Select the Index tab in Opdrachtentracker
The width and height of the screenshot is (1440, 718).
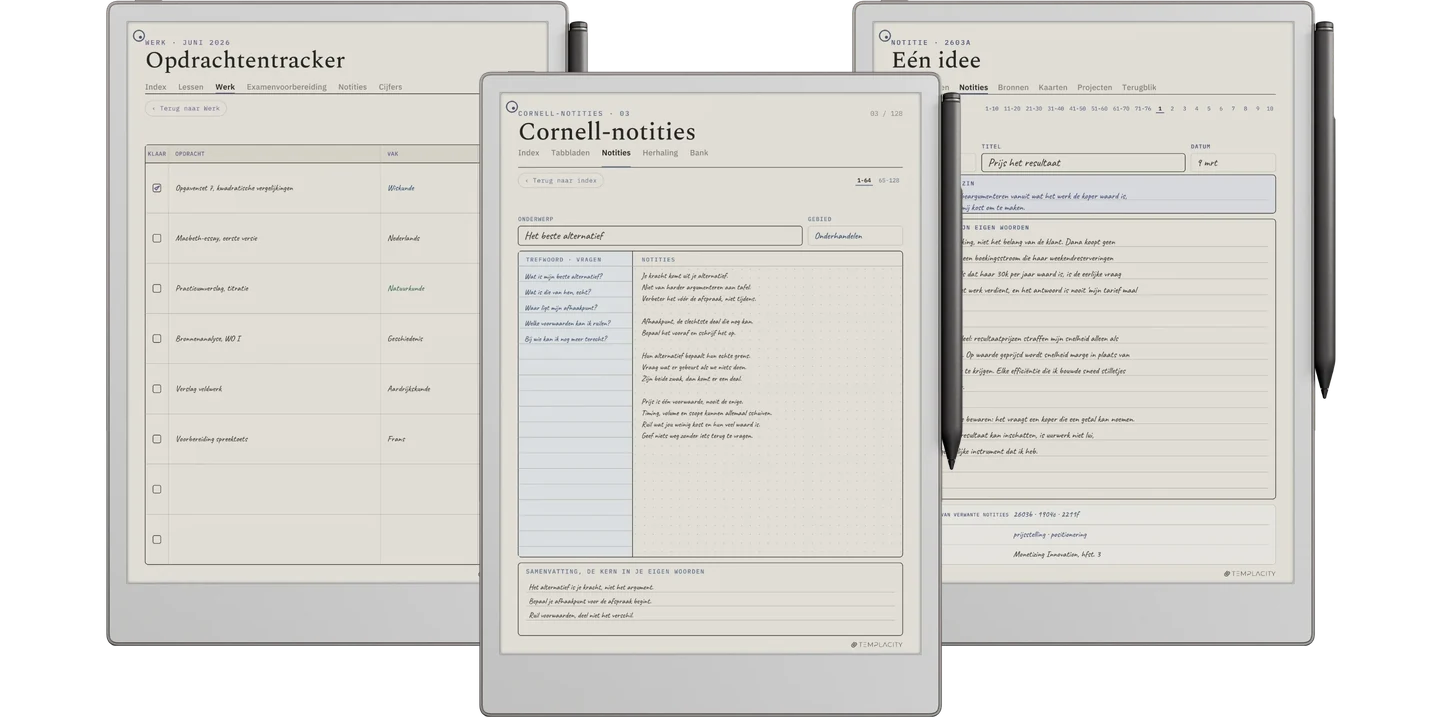pos(156,87)
